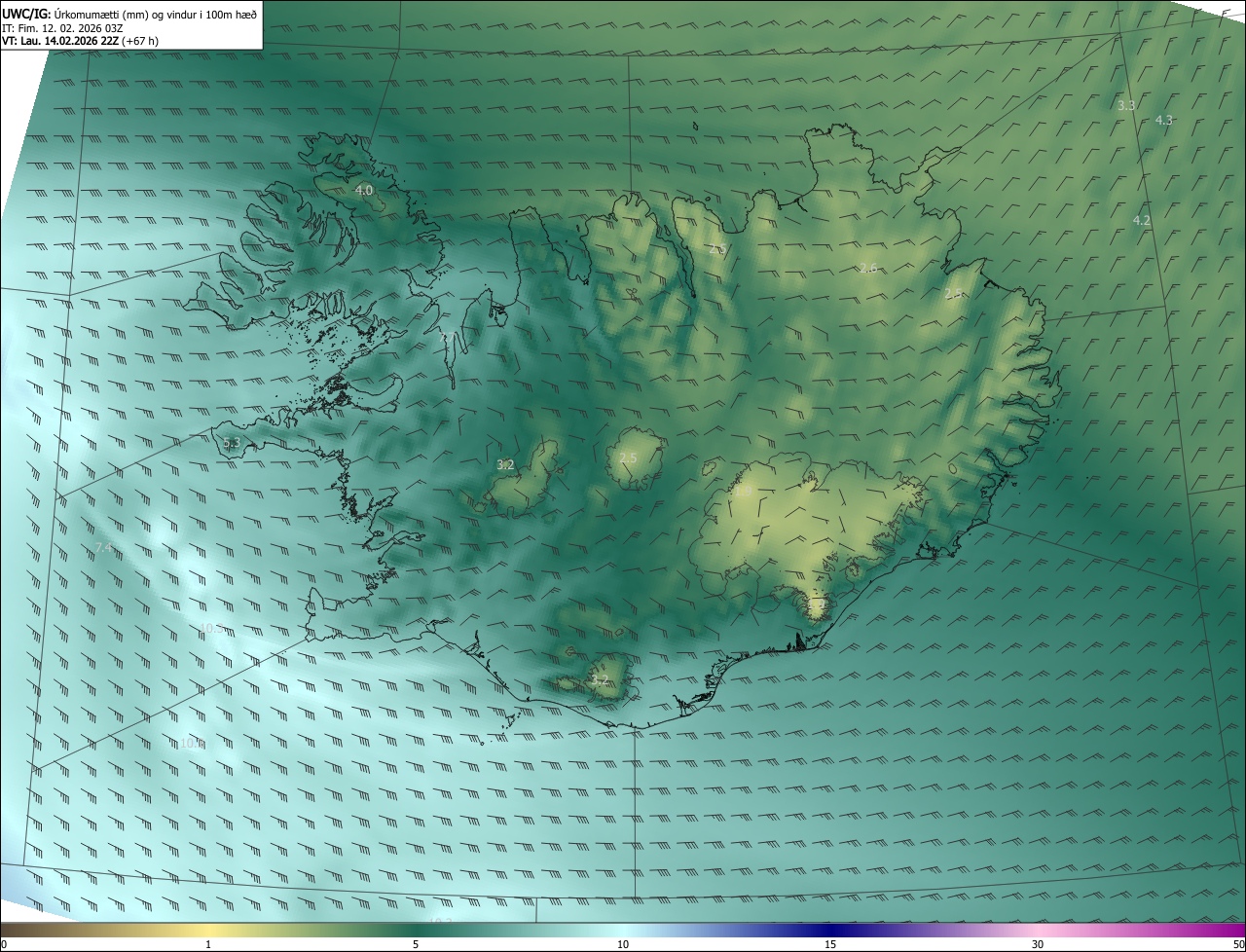1246x952 pixels.
Task: Click the 2.6 value label in northern Iceland
Action: click(x=869, y=268)
